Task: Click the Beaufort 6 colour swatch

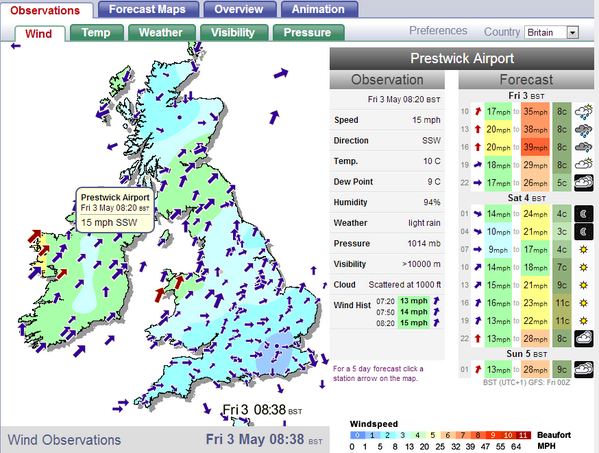Action: coord(448,435)
